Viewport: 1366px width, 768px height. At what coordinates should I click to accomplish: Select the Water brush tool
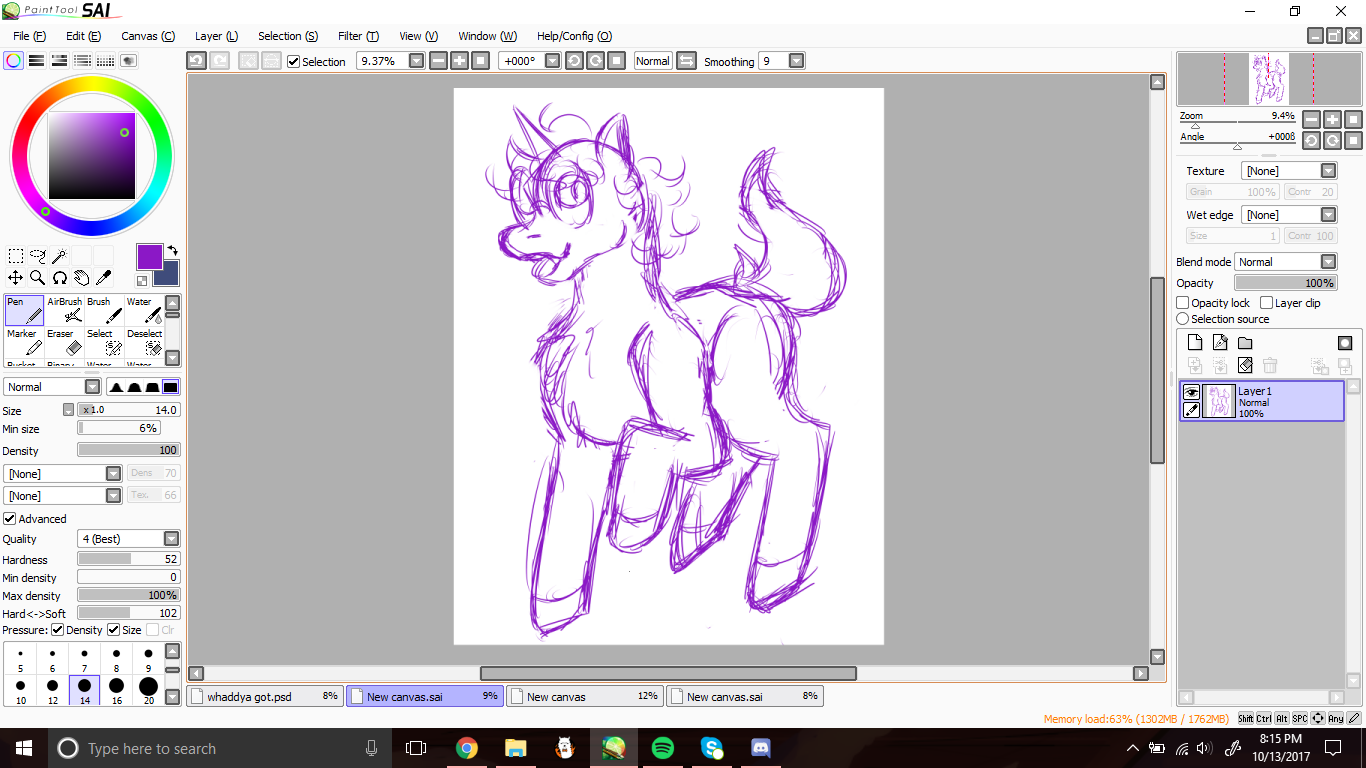pos(144,311)
